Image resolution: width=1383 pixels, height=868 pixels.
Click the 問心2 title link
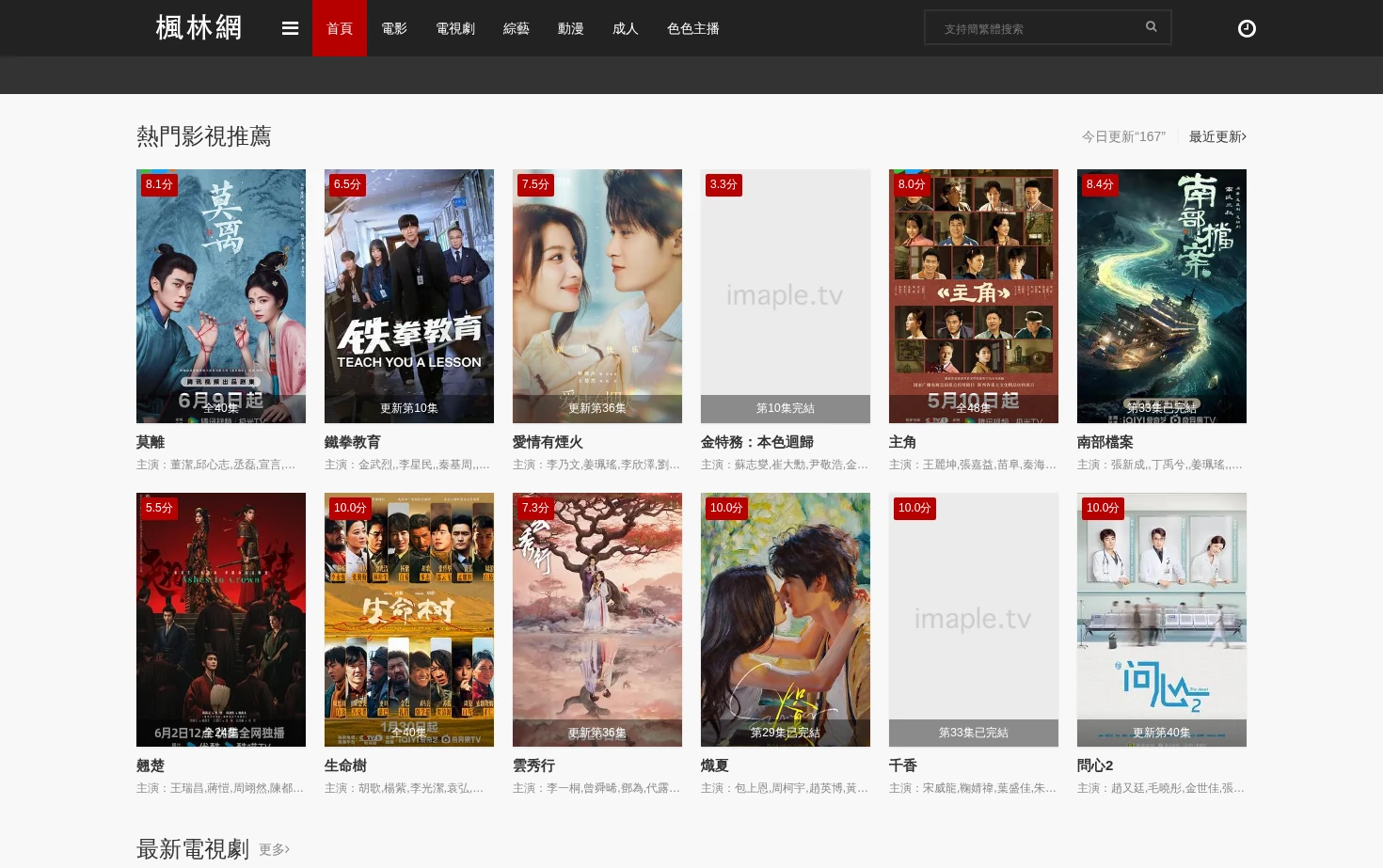point(1095,765)
